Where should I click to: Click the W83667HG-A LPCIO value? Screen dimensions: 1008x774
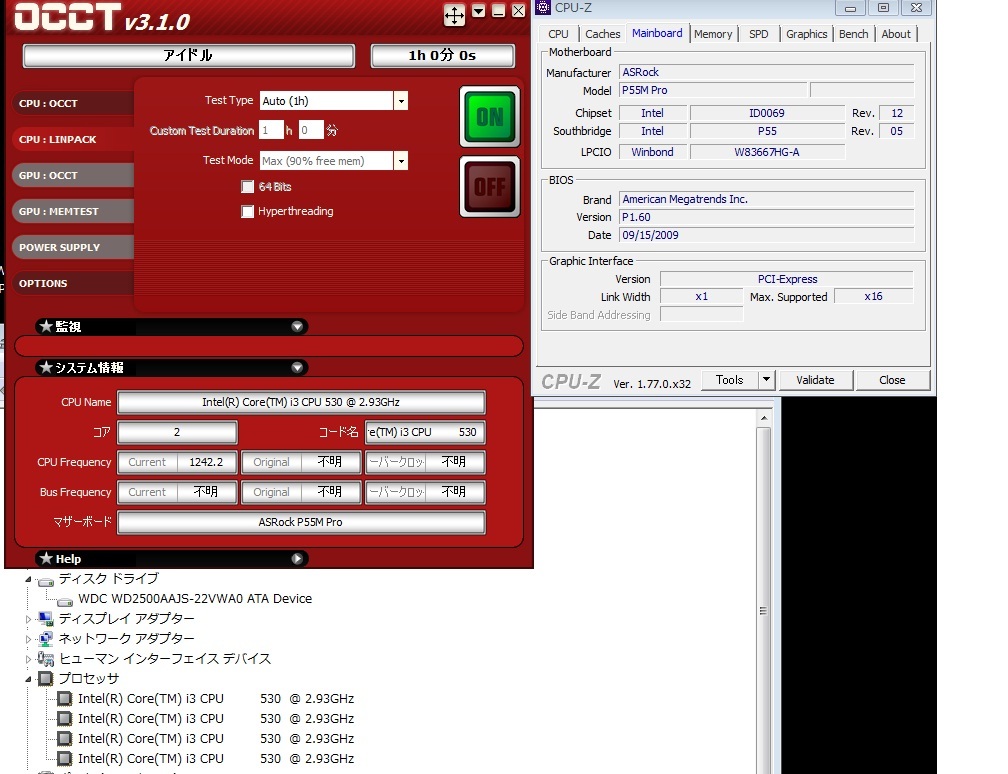(767, 152)
